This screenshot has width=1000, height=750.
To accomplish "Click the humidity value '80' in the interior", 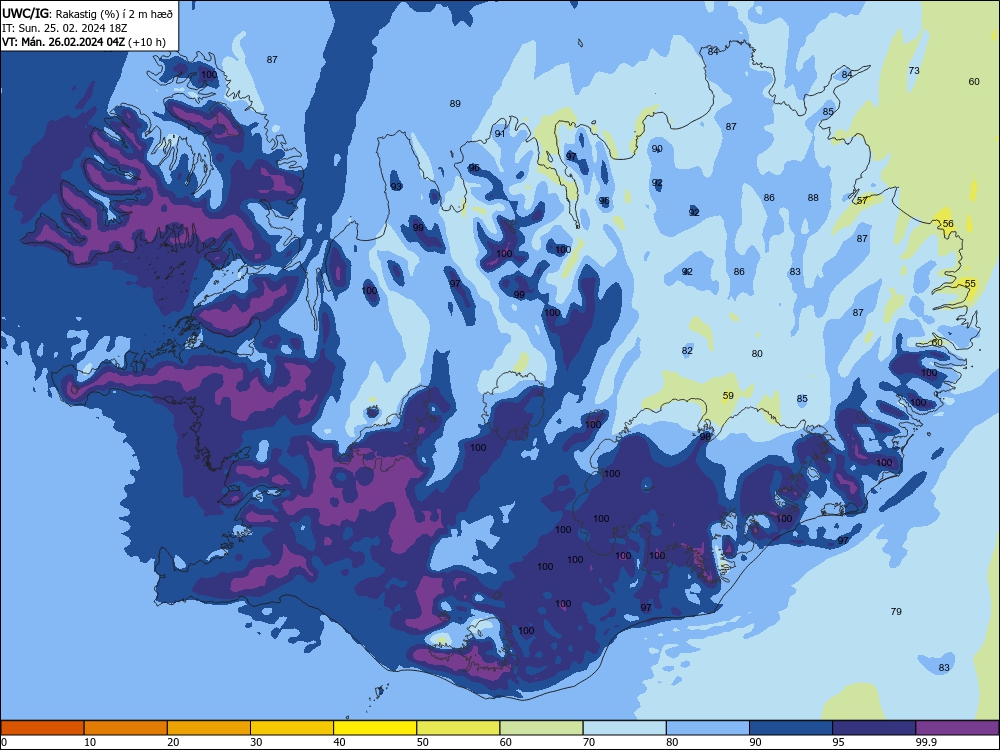I will 757,354.
